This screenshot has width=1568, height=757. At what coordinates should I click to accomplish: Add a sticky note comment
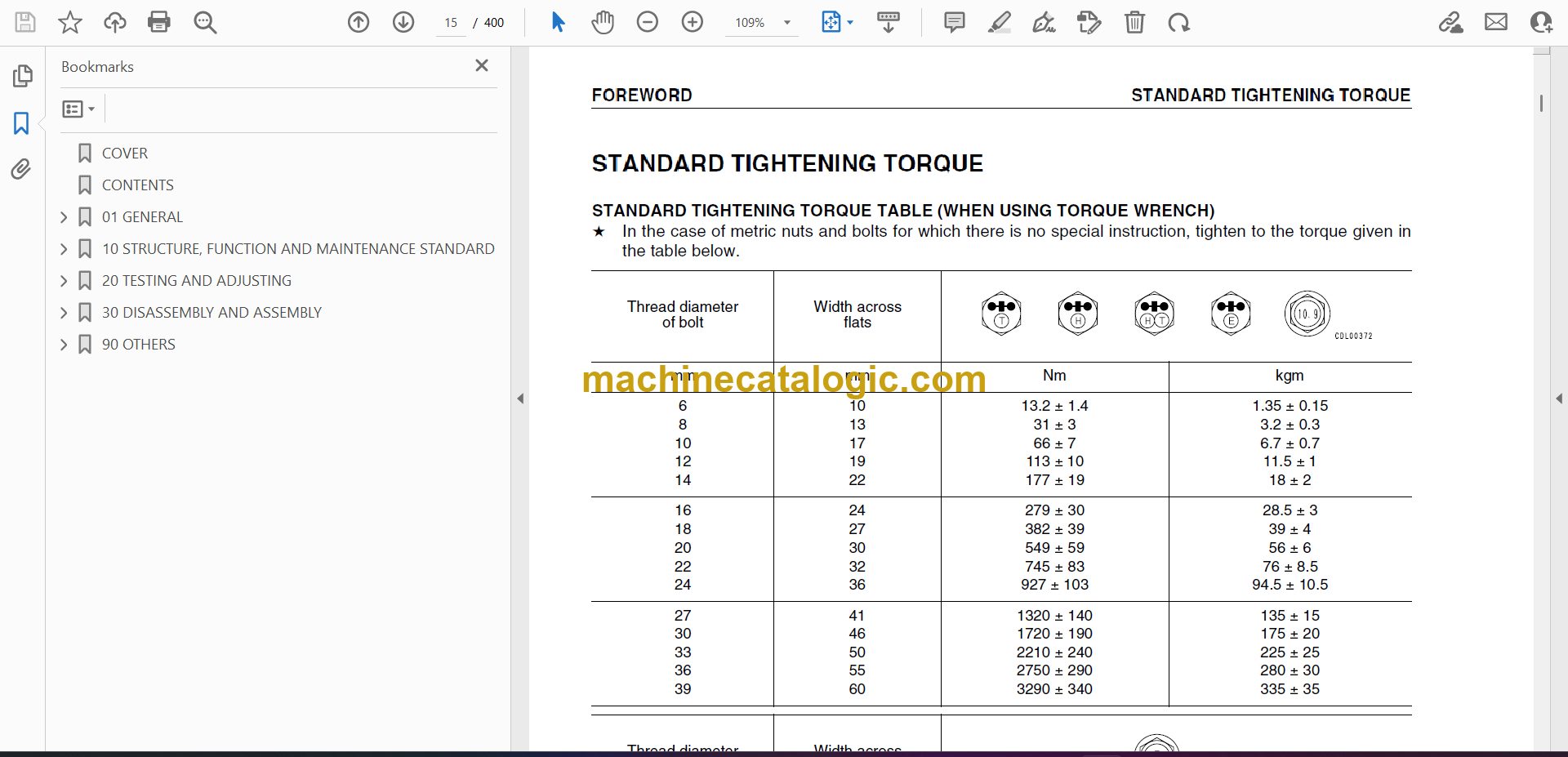pos(954,22)
